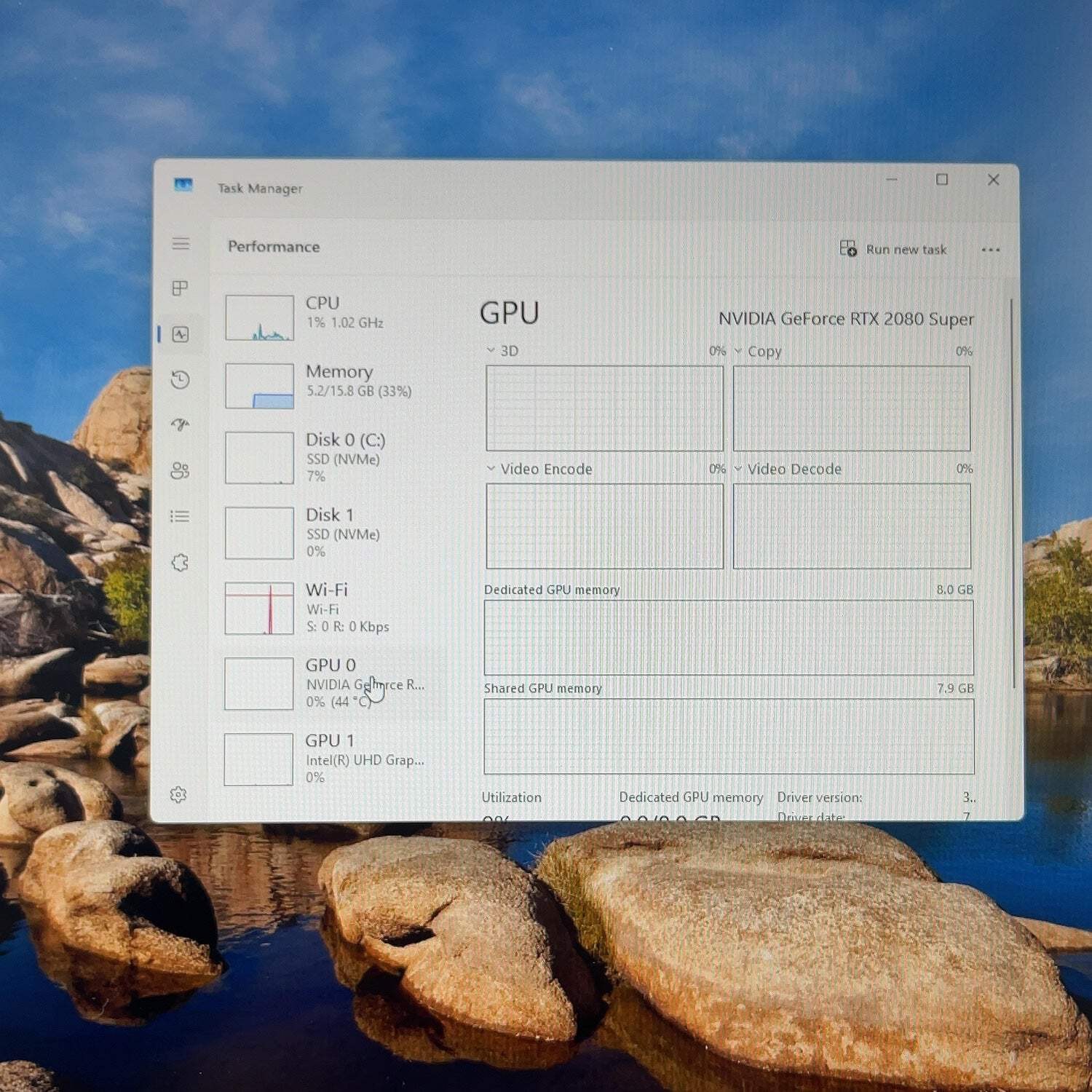Click the Shared GPU memory graph
The image size is (1092, 1092).
tap(729, 736)
